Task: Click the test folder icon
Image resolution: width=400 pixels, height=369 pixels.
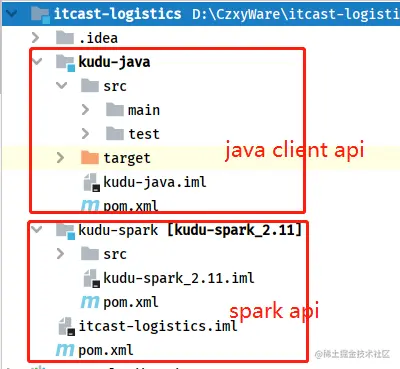Action: point(115,133)
